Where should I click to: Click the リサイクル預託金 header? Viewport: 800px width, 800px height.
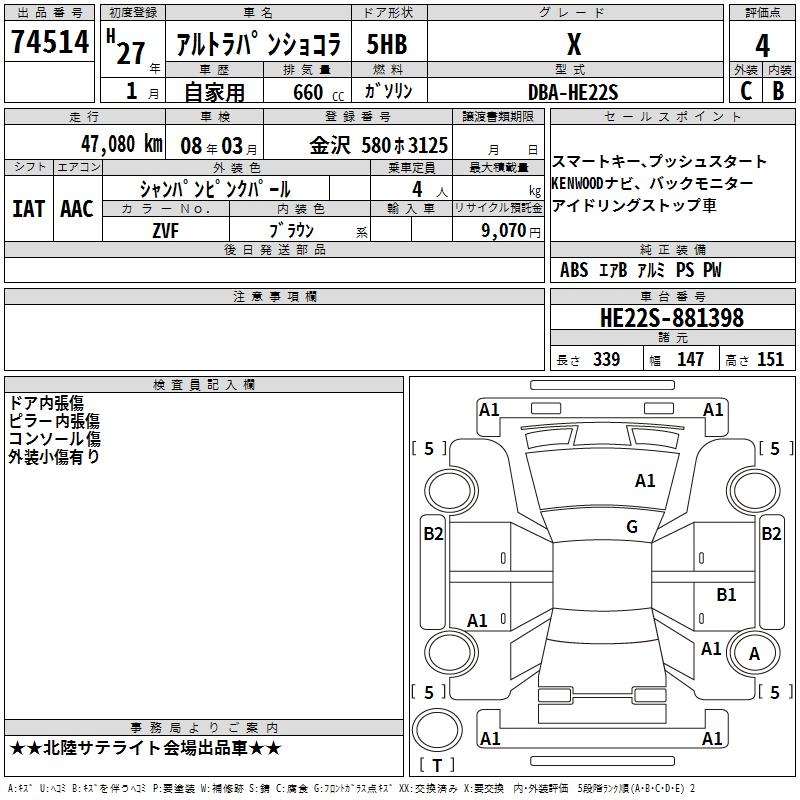[x=498, y=208]
